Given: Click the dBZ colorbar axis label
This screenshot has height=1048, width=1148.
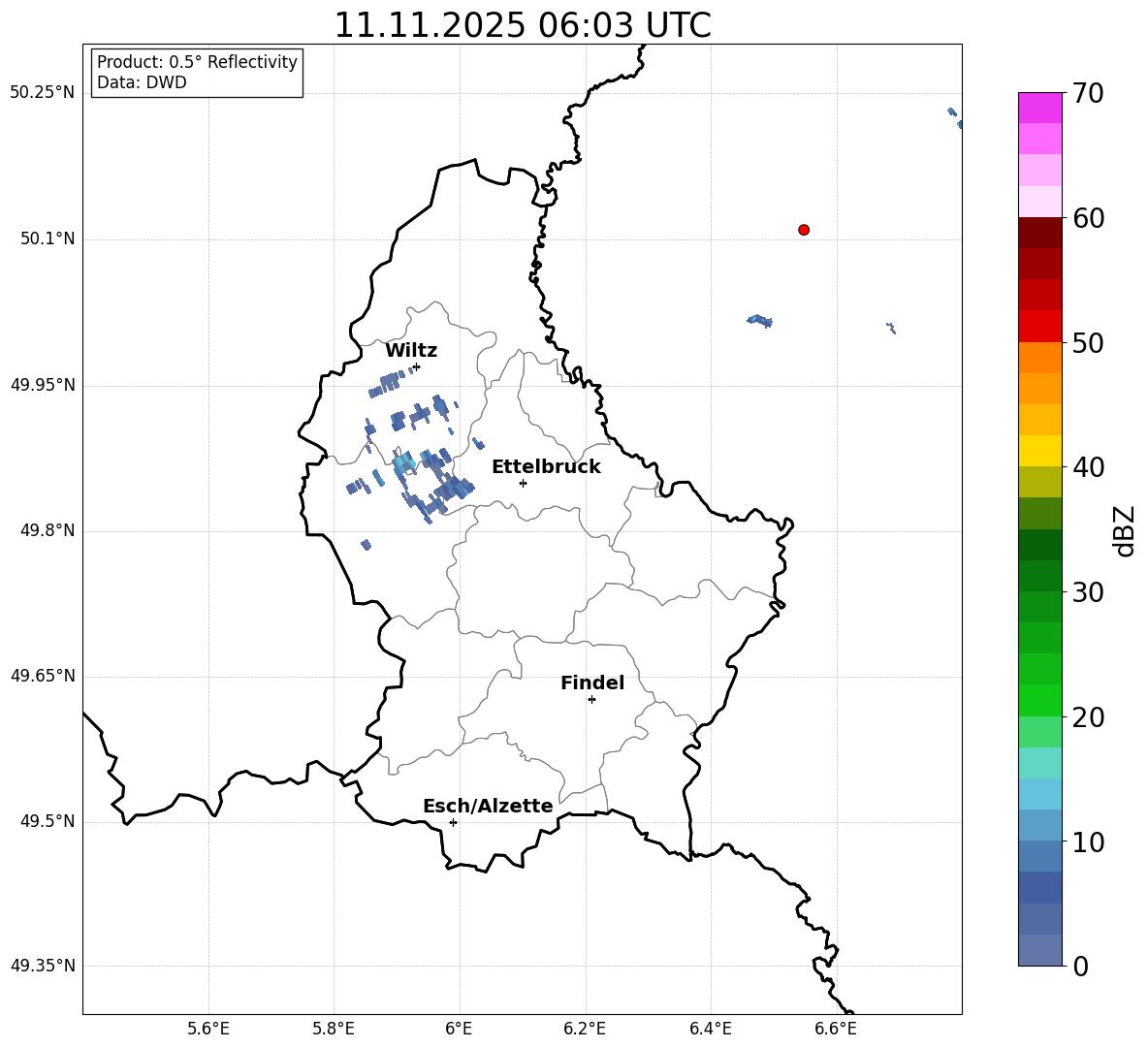Looking at the screenshot, I should [1126, 530].
